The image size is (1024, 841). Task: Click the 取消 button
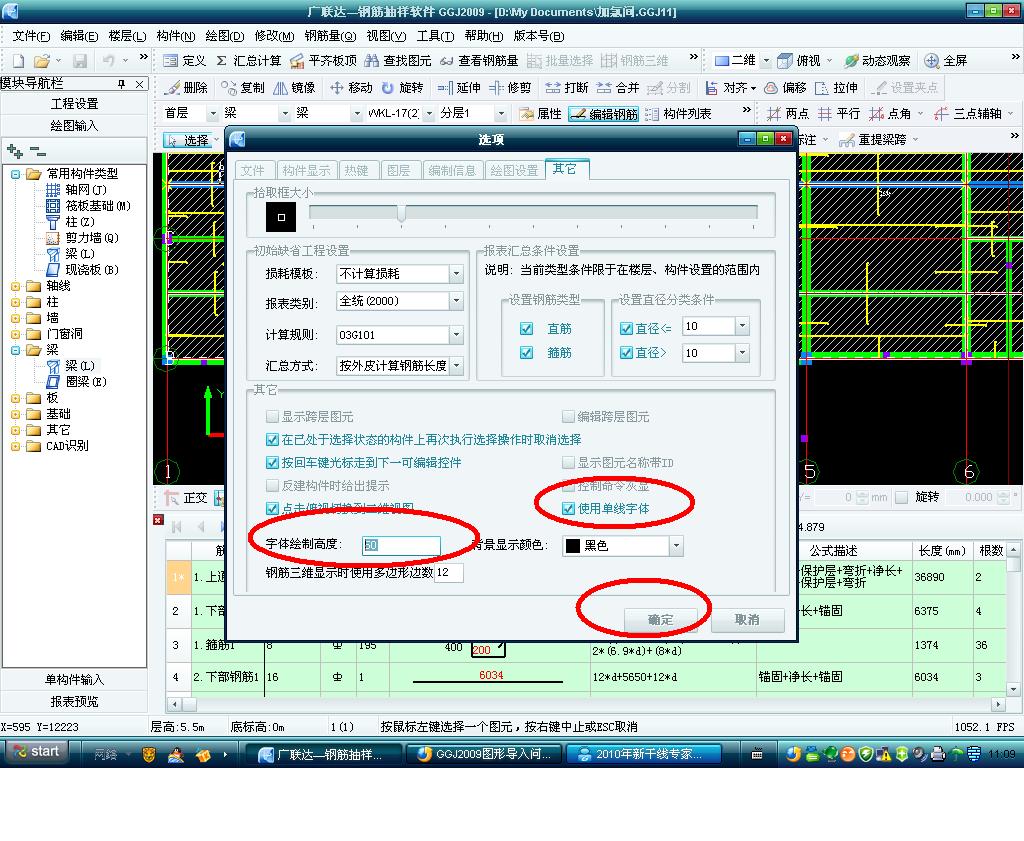click(747, 620)
